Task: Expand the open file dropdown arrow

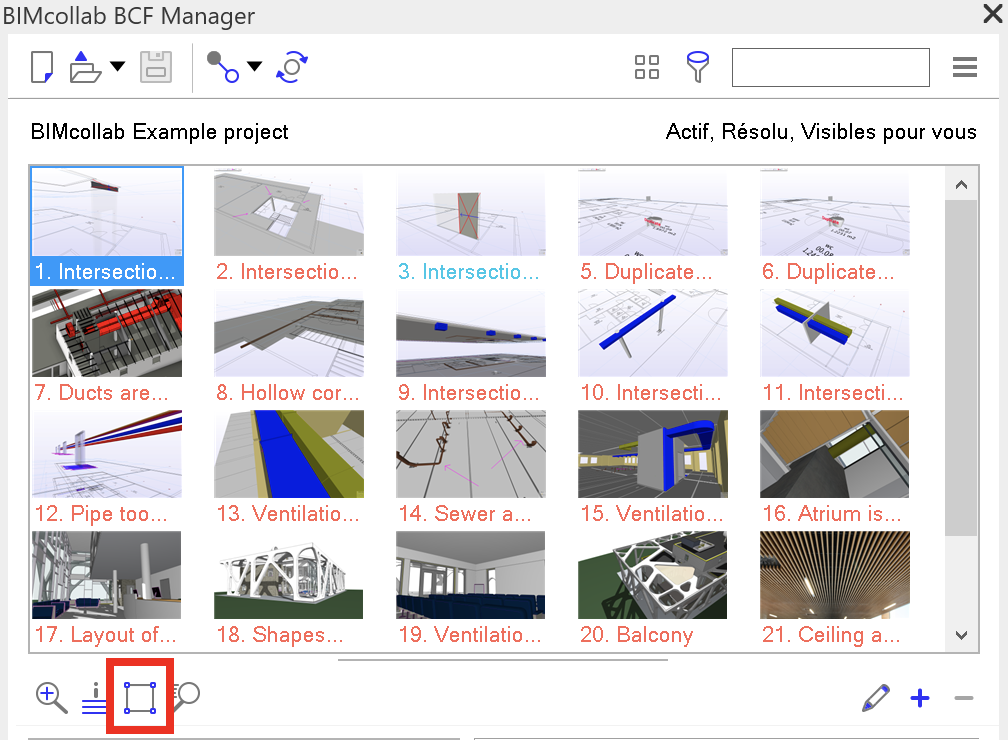Action: click(x=118, y=66)
